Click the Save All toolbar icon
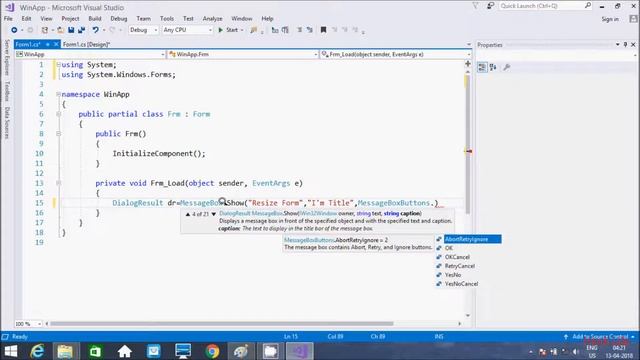The width and height of the screenshot is (640, 360). [81, 30]
